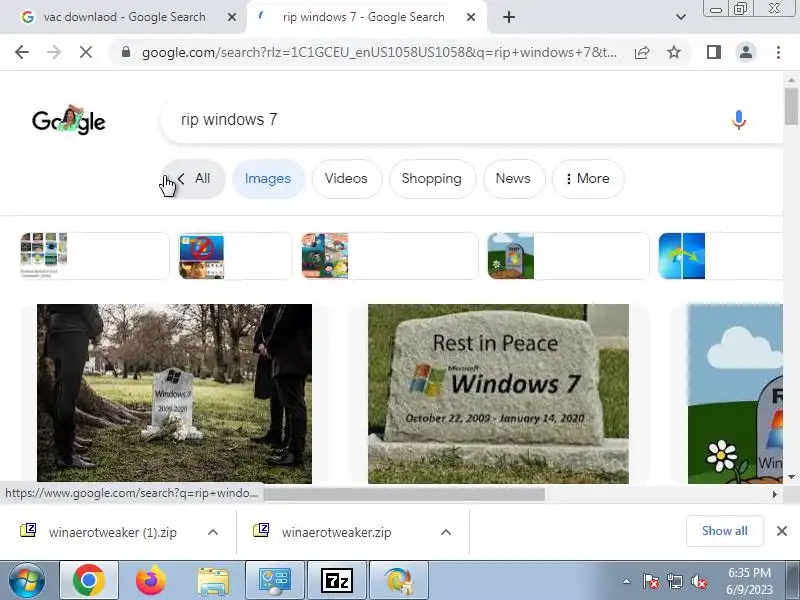Show all downloads
The image size is (800, 600).
pyautogui.click(x=724, y=531)
